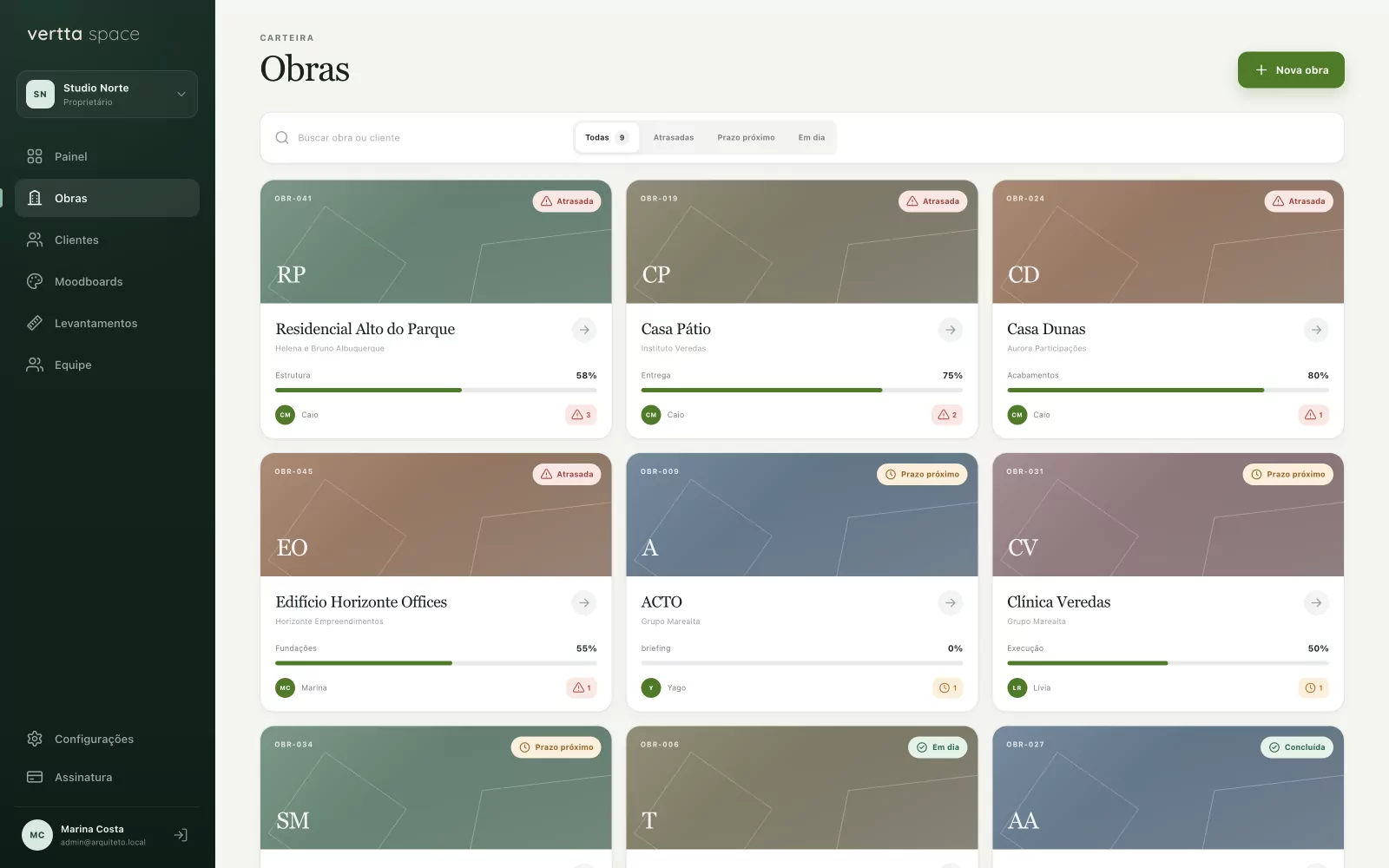Click Casa Pátio alert badge

click(947, 415)
